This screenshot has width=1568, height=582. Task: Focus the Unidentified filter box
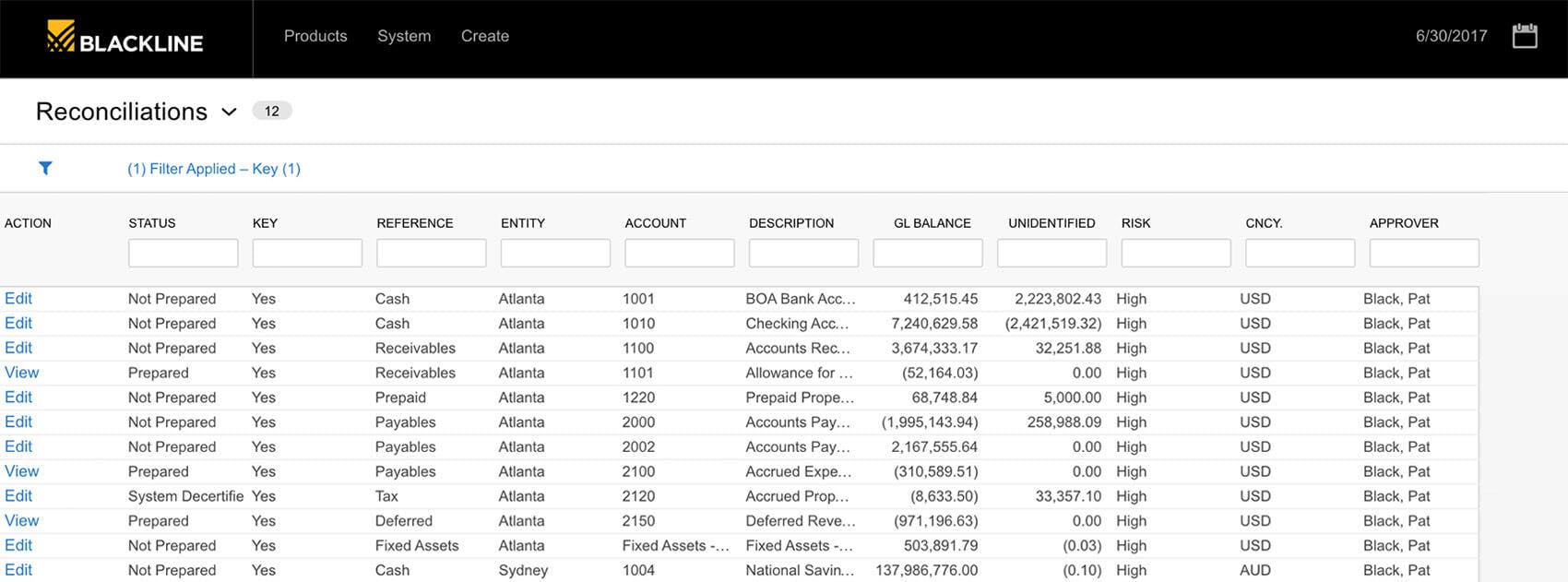pyautogui.click(x=1051, y=253)
